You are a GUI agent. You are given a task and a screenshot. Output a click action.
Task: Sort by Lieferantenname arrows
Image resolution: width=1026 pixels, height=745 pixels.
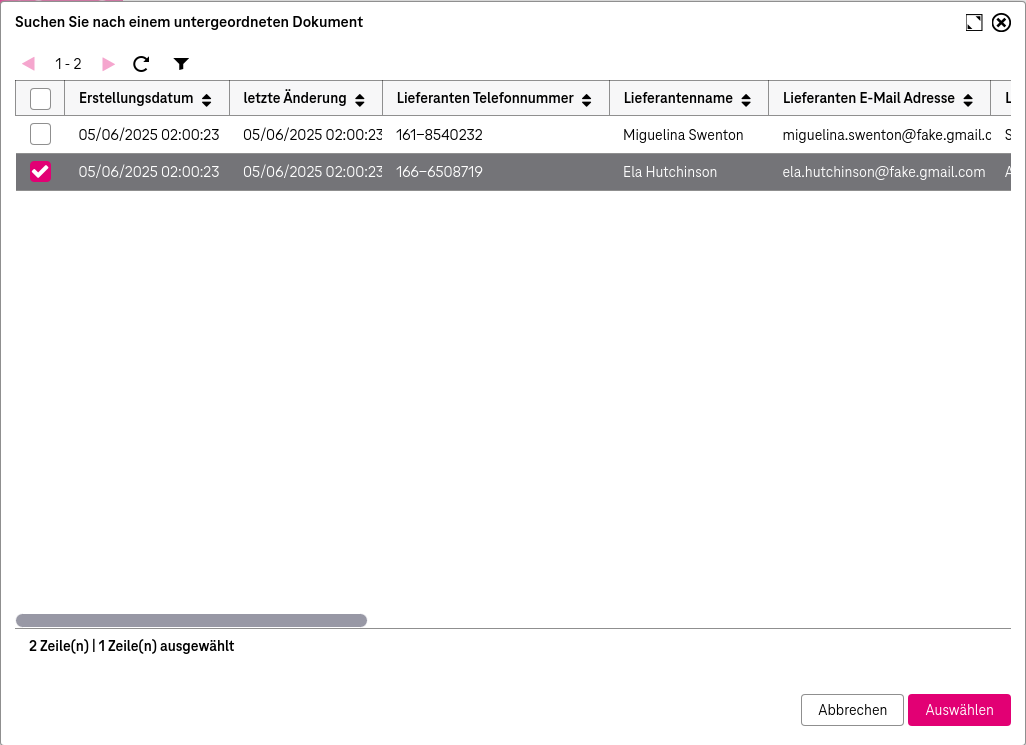pos(746,99)
